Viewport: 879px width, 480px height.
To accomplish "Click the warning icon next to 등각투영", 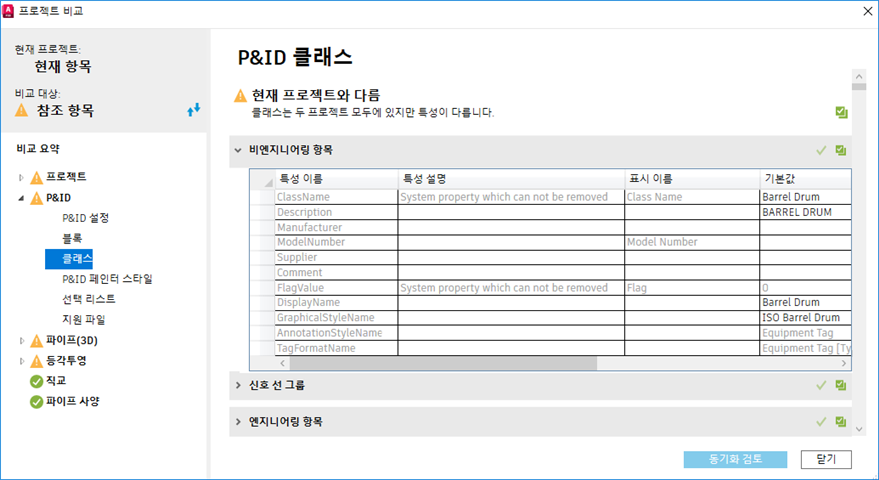I will click(36, 361).
